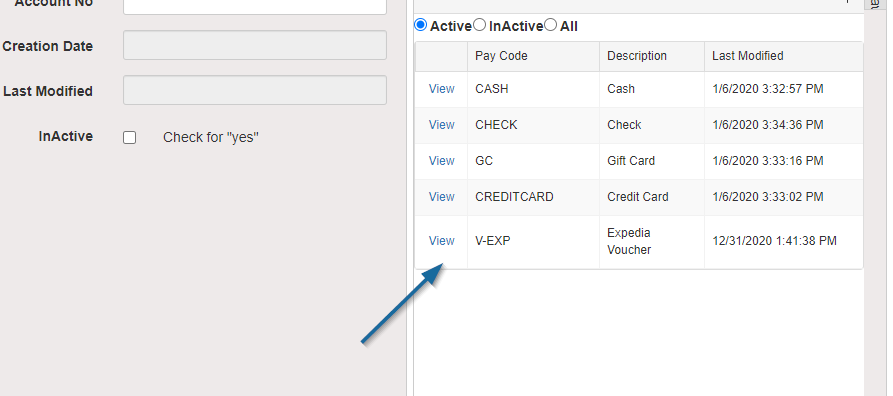Screen dimensions: 893x396
Task: Click the Credit Card description cell
Action: pos(652,197)
